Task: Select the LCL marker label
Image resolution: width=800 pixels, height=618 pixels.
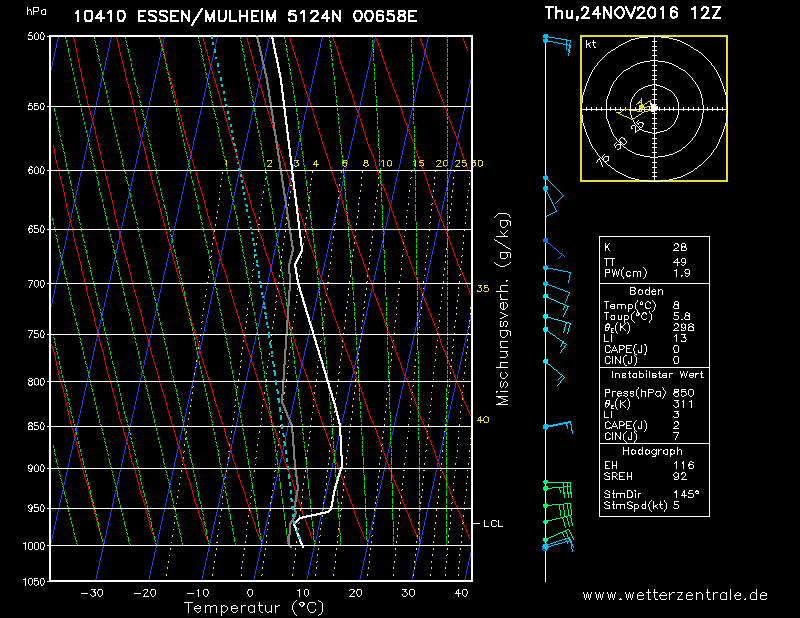Action: pos(493,523)
